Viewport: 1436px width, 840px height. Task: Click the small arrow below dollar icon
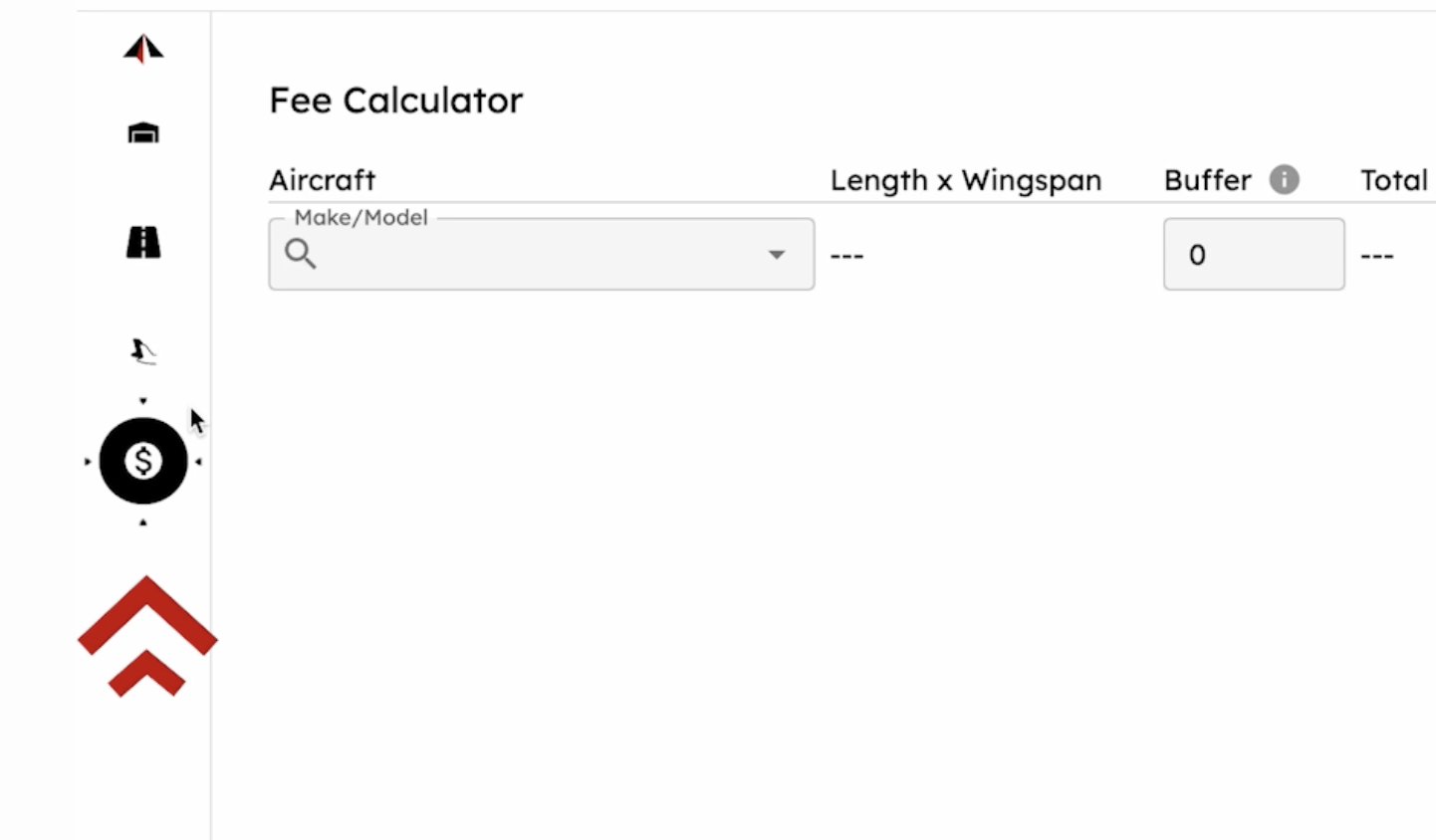click(x=143, y=523)
